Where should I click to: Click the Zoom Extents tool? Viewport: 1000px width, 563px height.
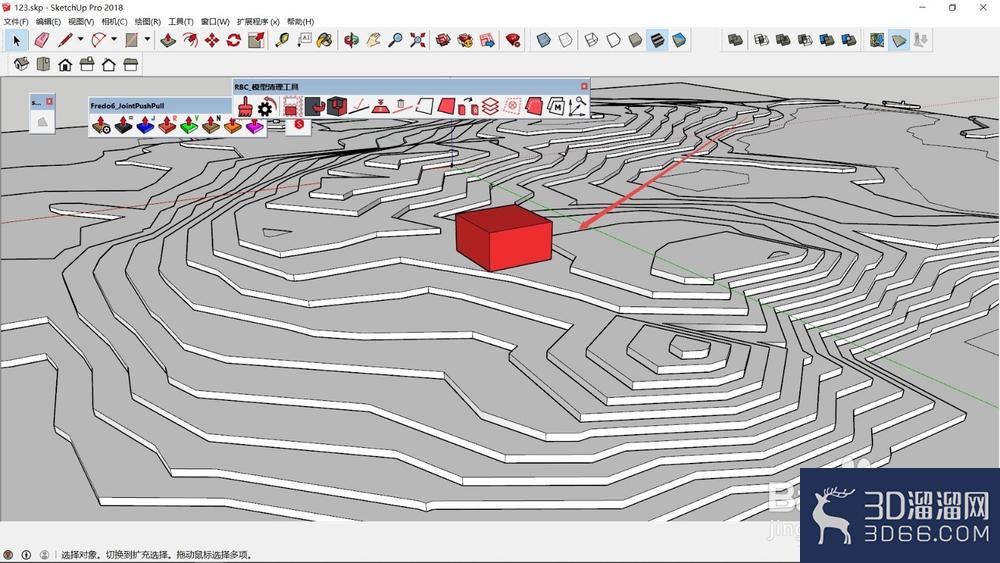click(x=418, y=40)
